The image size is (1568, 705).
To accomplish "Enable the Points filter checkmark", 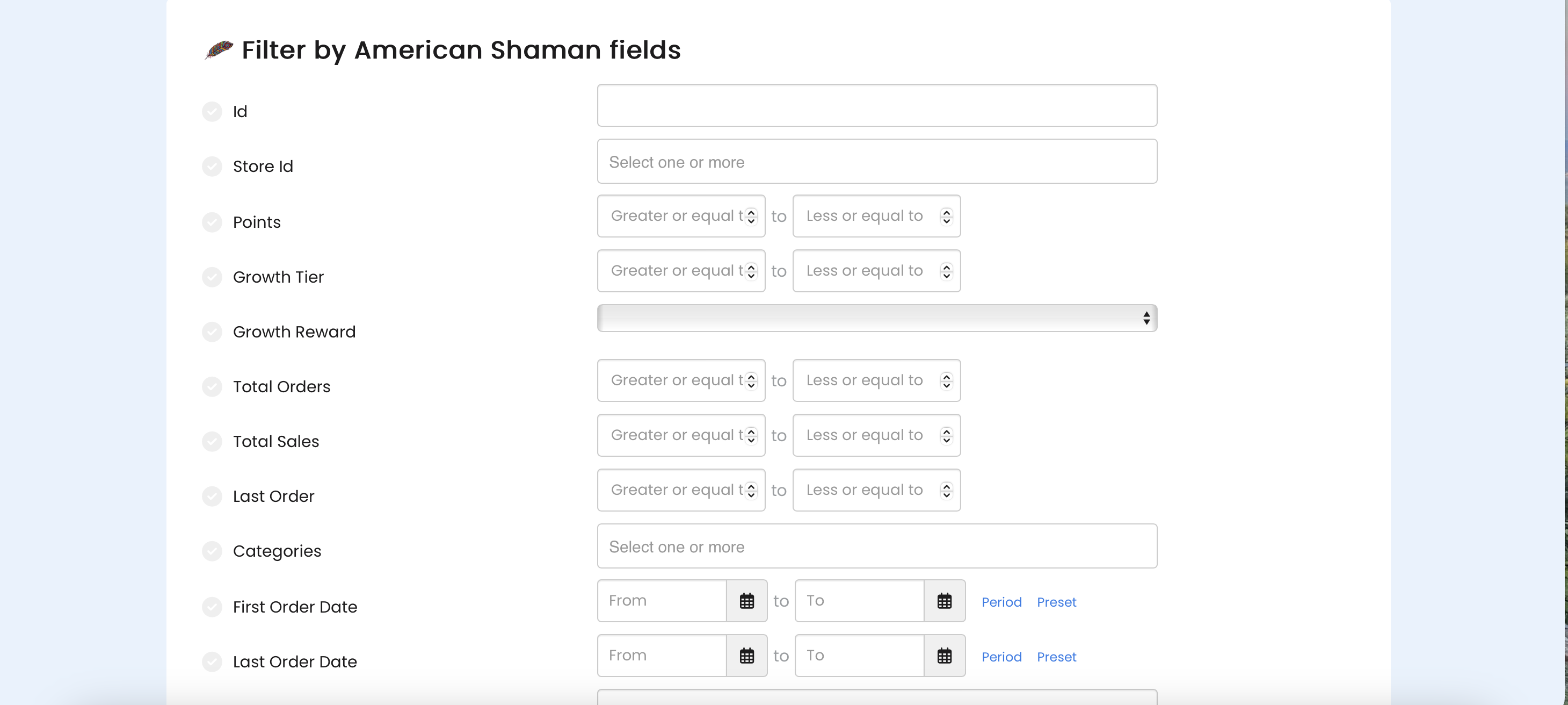I will [212, 222].
